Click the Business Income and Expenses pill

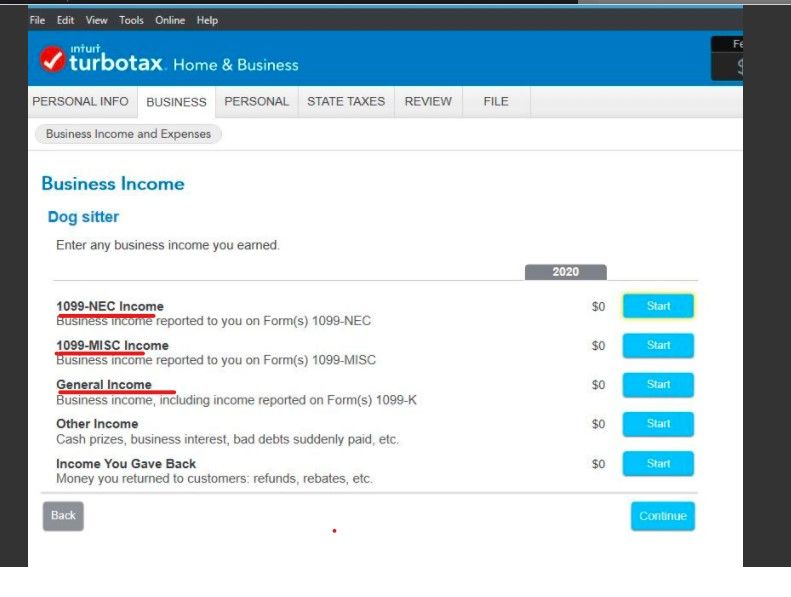[x=128, y=134]
